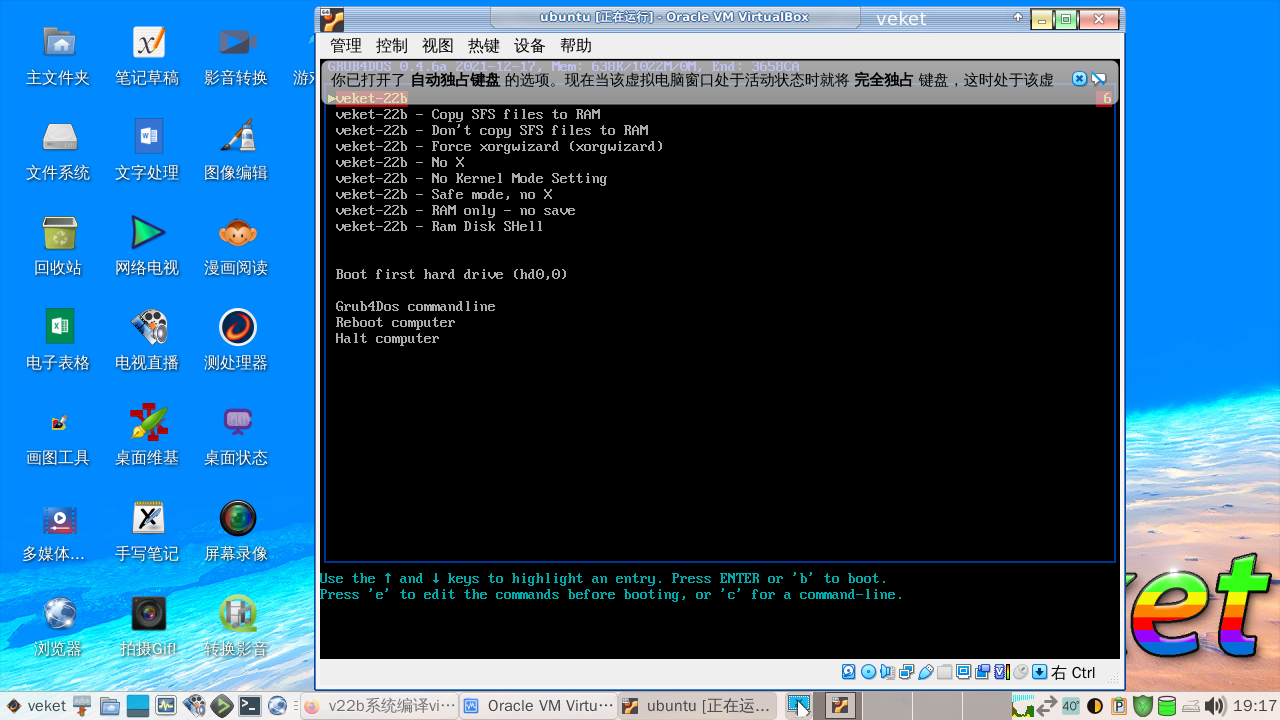
Task: Click the mouse integration status icon
Action: 1020,672
